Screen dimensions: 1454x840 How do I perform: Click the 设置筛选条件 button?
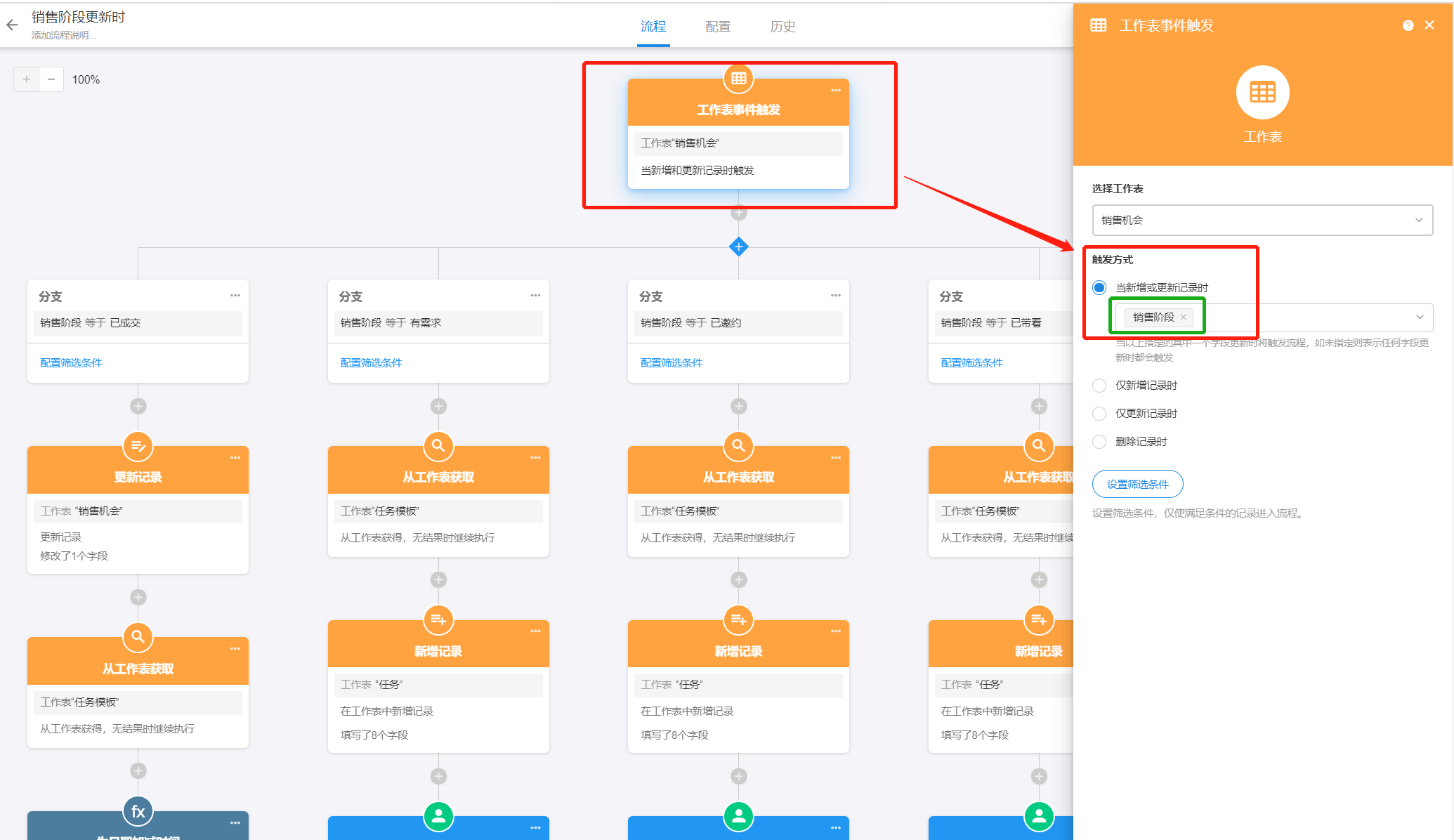[x=1137, y=484]
